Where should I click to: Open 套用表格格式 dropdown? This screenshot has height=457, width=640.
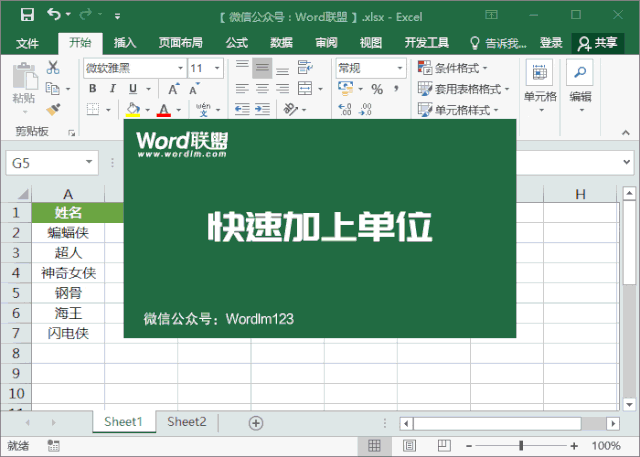tap(463, 89)
